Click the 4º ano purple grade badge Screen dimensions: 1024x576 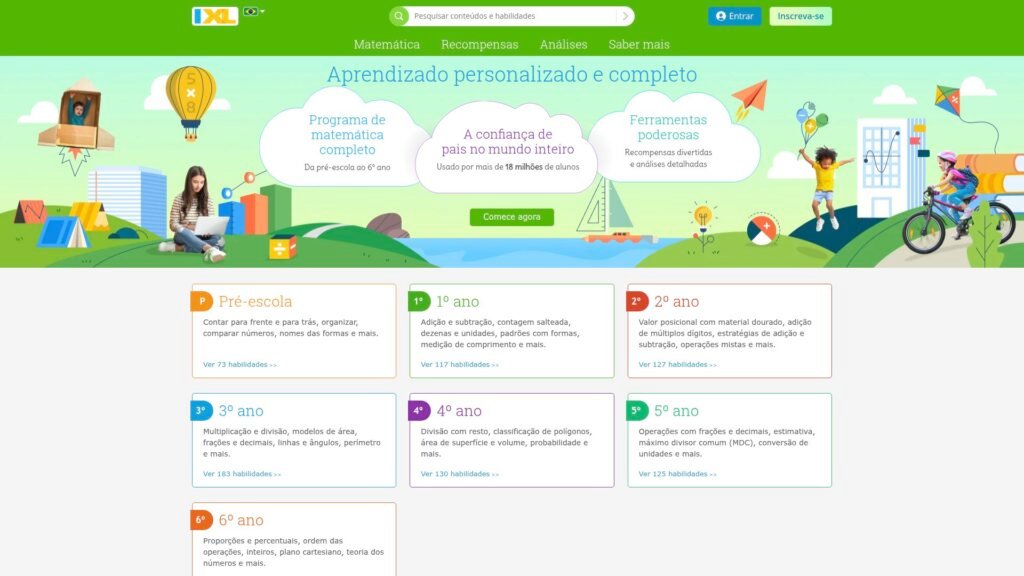tap(419, 410)
